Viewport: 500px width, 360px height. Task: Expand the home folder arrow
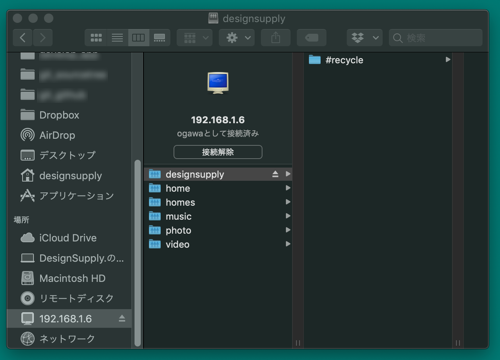click(x=288, y=188)
